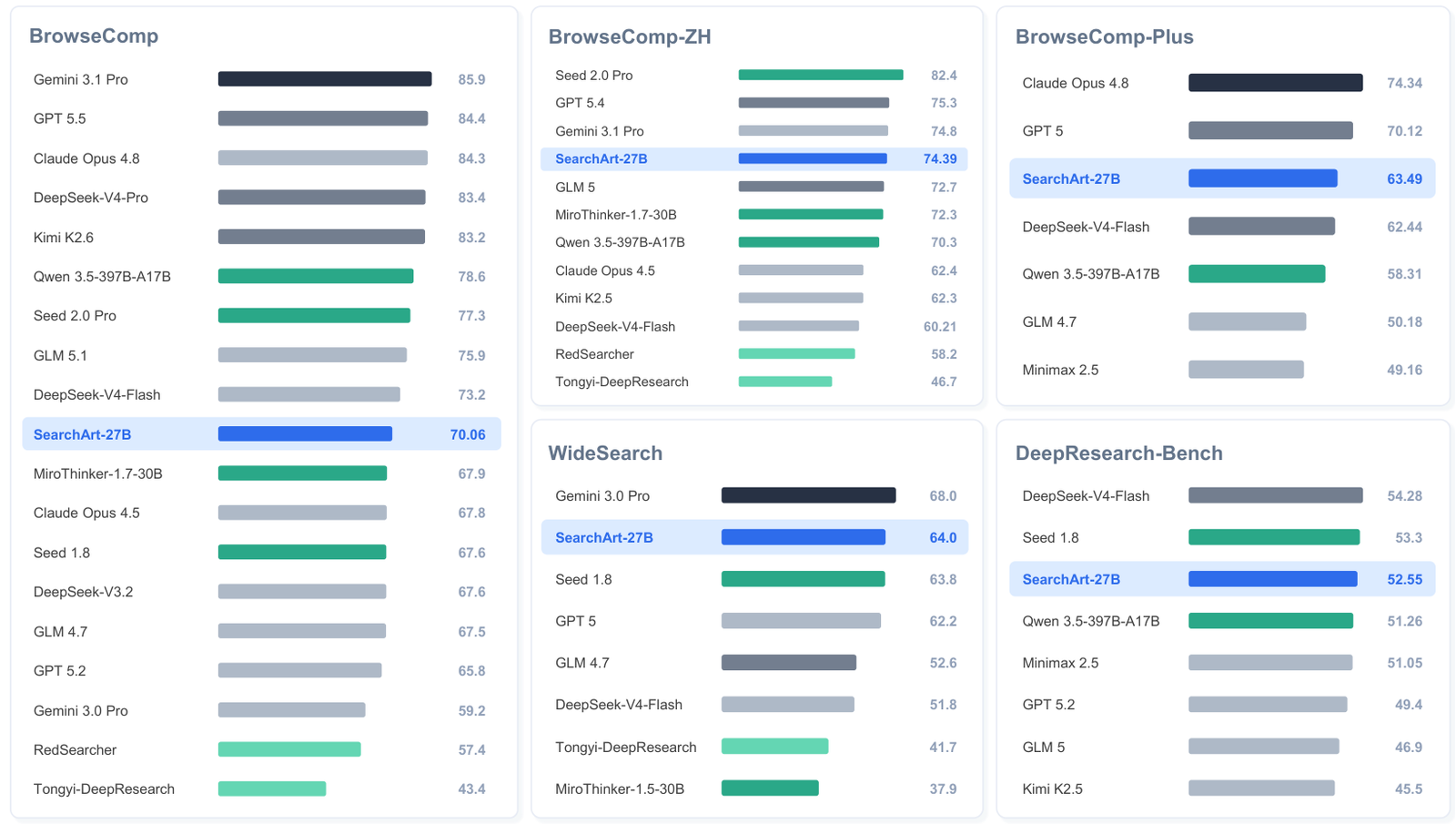The image size is (1456, 824).
Task: Click the Qwen 3.5-397B-A17B bar in BrowseComp panel
Action: click(x=316, y=276)
